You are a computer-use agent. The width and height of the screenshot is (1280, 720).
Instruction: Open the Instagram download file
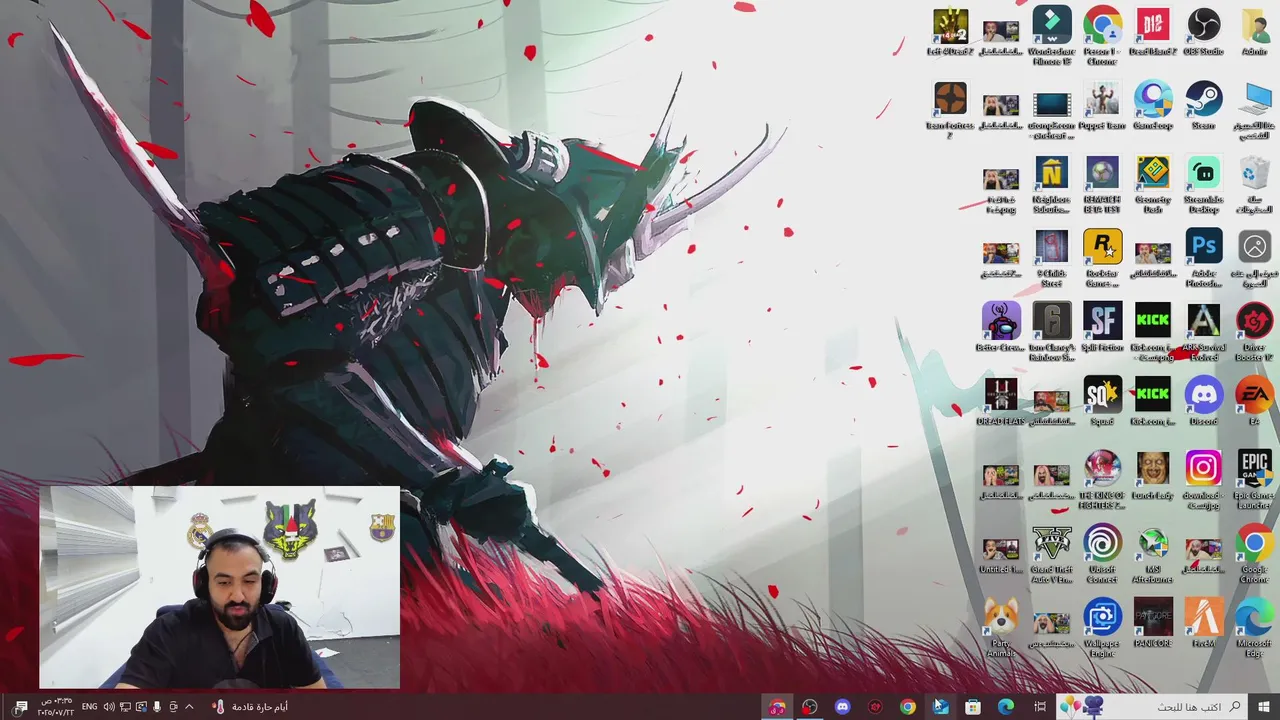[x=1204, y=480]
